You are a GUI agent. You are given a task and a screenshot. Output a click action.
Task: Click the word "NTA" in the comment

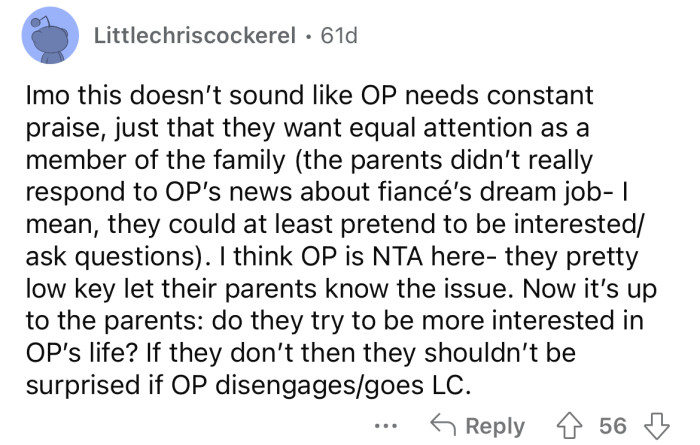pos(397,257)
